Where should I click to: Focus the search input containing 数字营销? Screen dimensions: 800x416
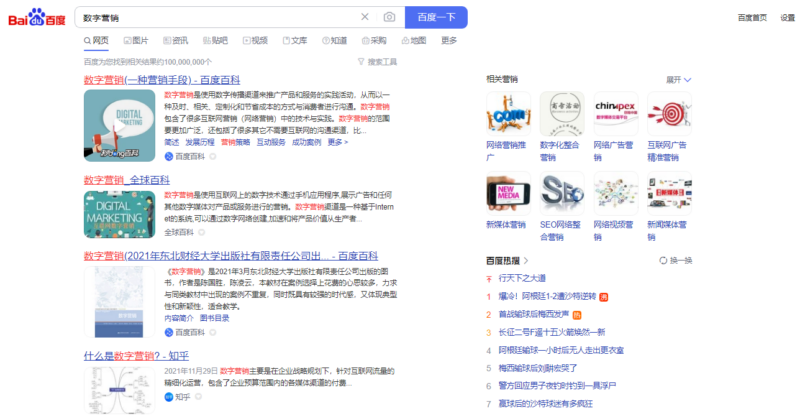click(217, 17)
